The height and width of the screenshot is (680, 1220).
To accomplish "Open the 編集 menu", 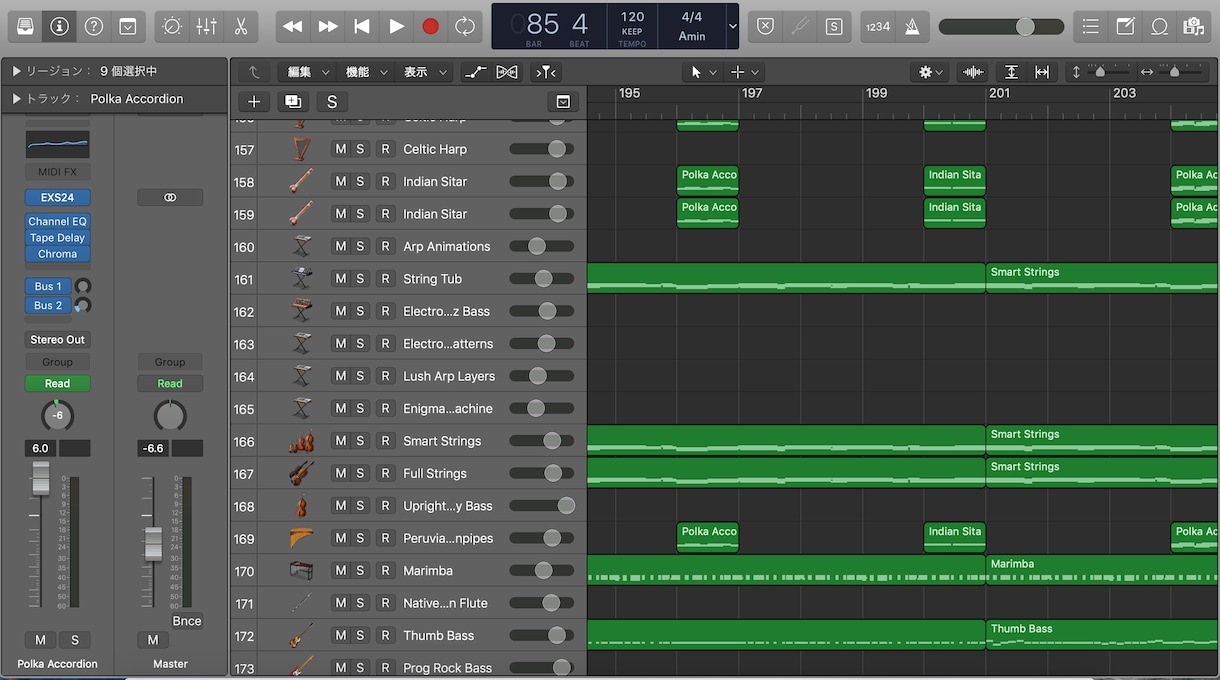I will pyautogui.click(x=306, y=72).
